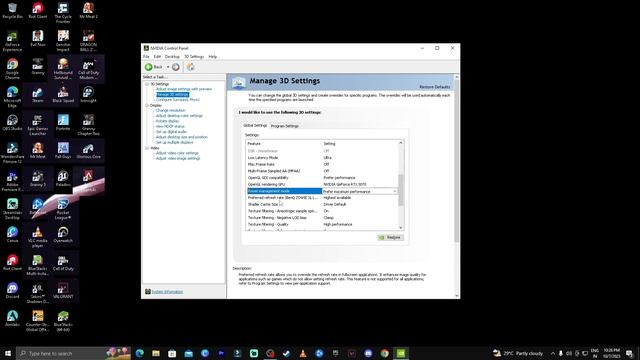This screenshot has height=360, width=640.
Task: Open Microsoft Edge desktop icon
Action: tap(12, 97)
